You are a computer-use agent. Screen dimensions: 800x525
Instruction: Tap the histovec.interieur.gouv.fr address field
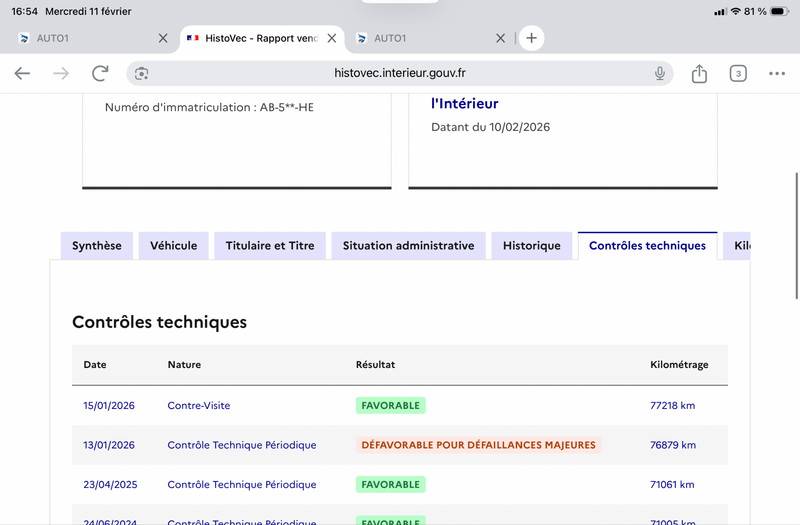[400, 73]
